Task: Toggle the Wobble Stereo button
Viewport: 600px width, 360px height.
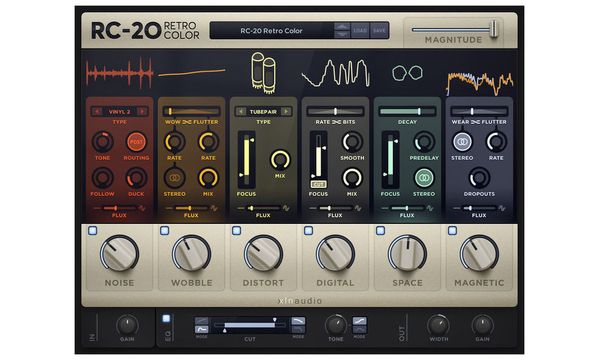Action: click(174, 178)
